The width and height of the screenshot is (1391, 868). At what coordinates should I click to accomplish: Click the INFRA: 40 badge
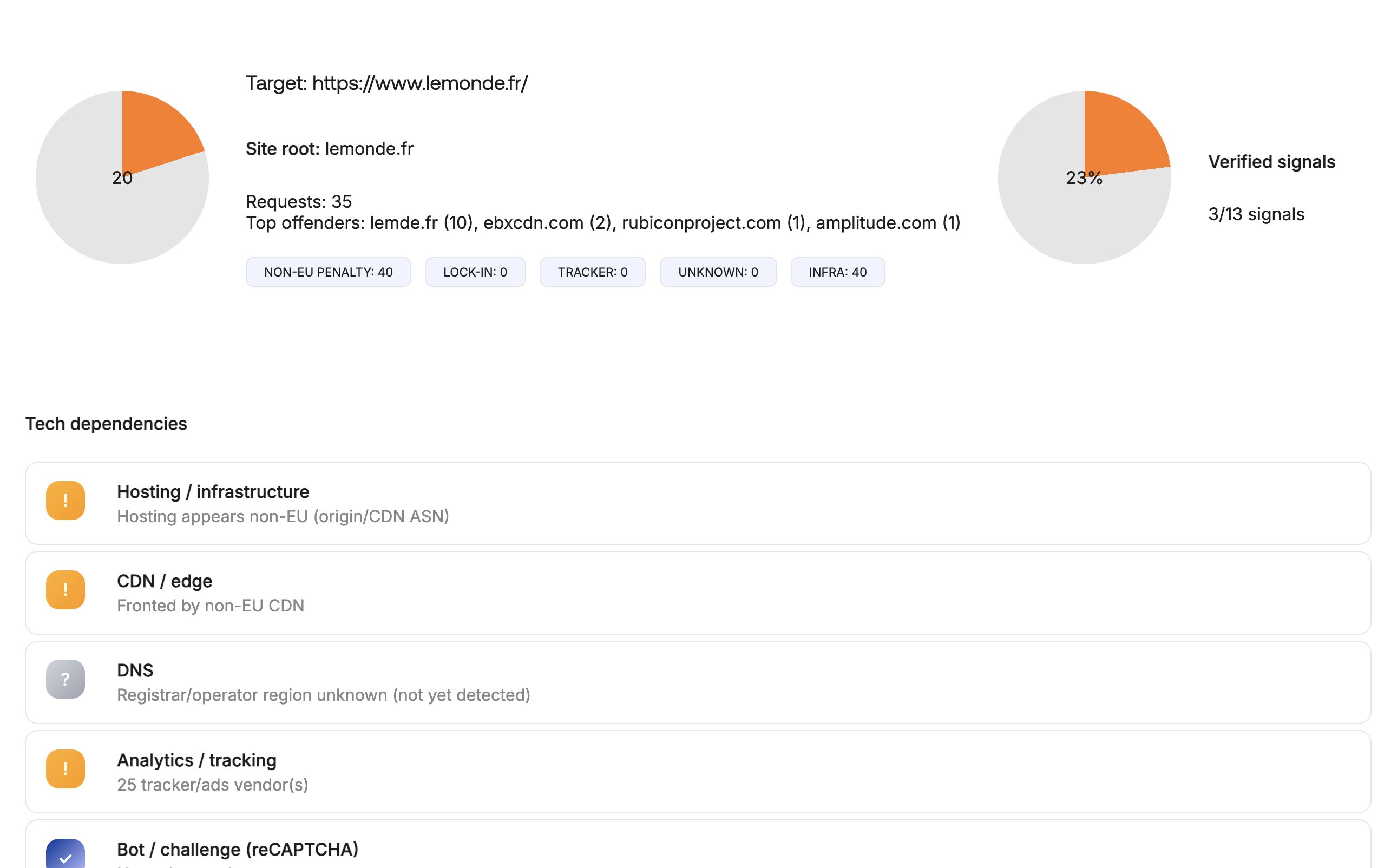tap(837, 272)
